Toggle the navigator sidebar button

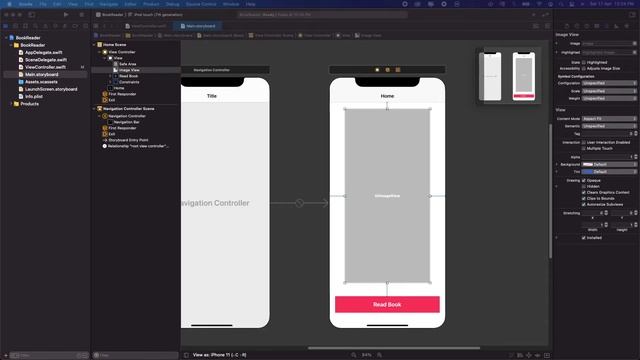pos(31,15)
